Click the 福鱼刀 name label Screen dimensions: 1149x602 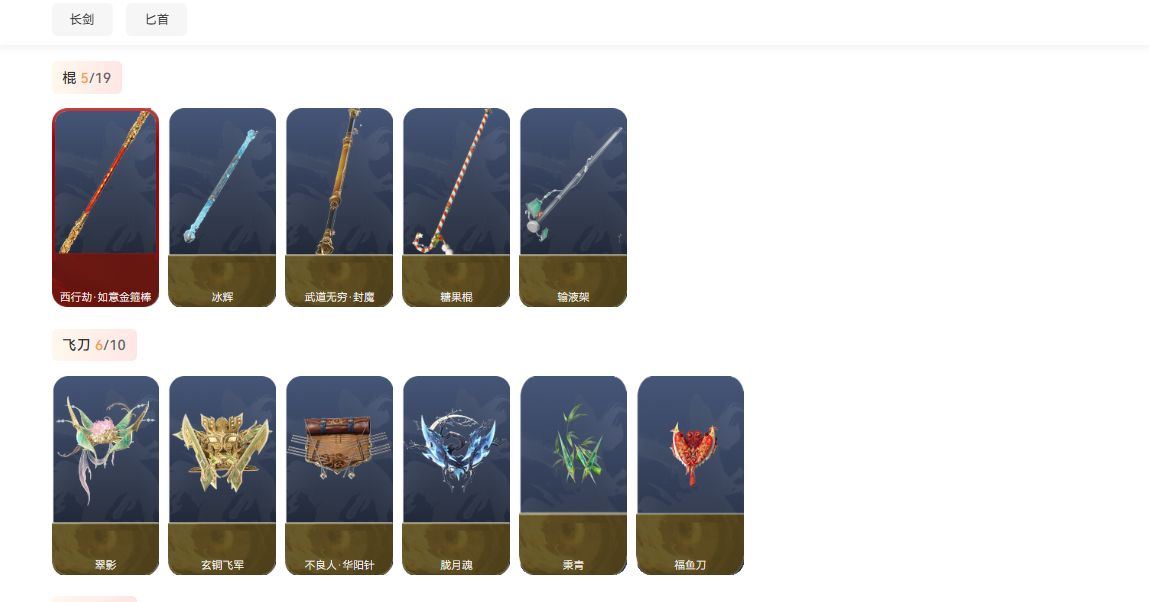click(x=690, y=565)
